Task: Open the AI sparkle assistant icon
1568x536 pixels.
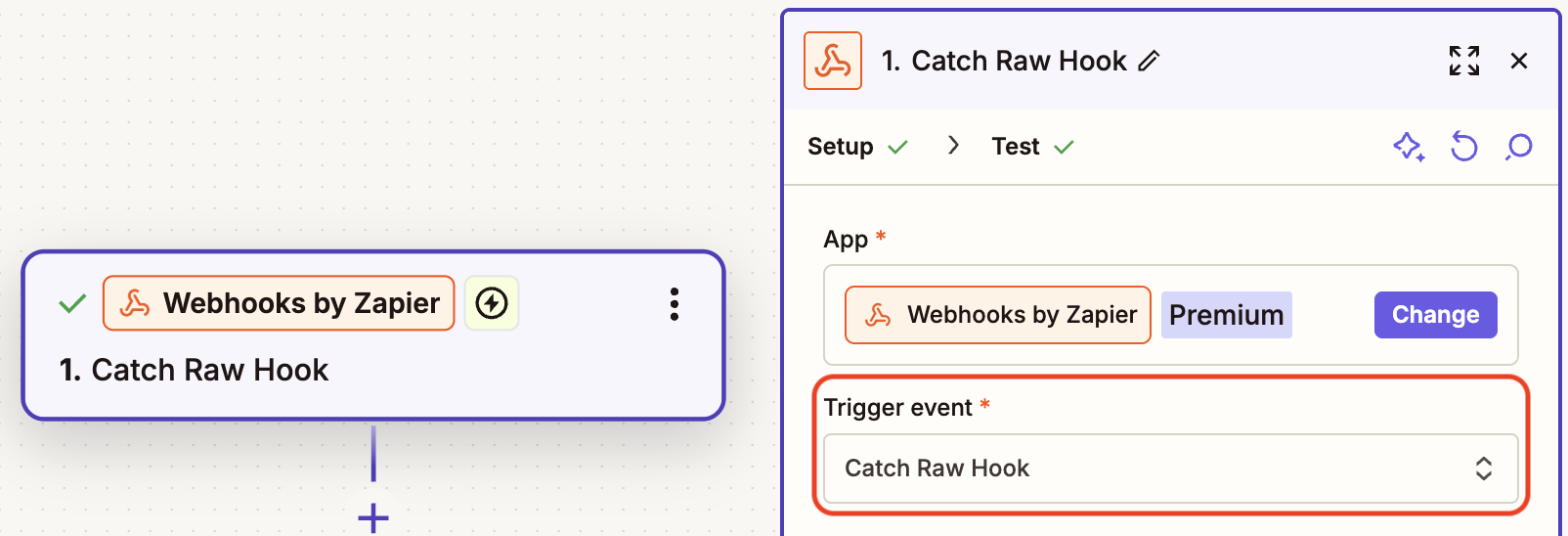Action: (1409, 147)
